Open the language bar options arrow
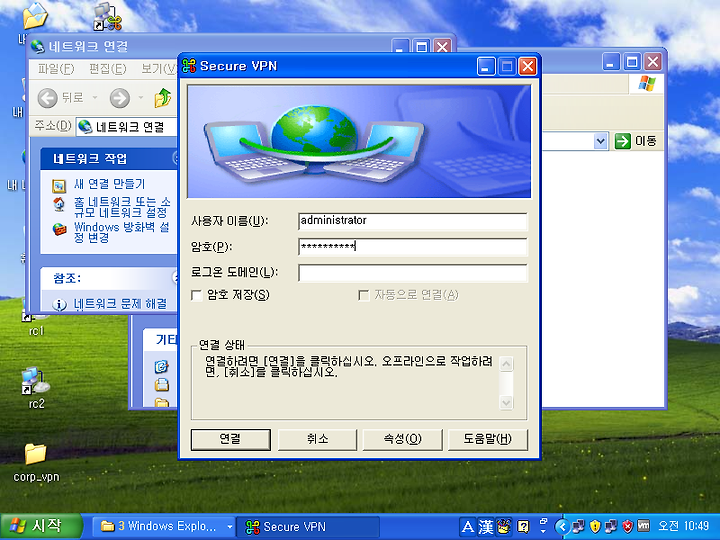This screenshot has height=540, width=720. tap(543, 530)
